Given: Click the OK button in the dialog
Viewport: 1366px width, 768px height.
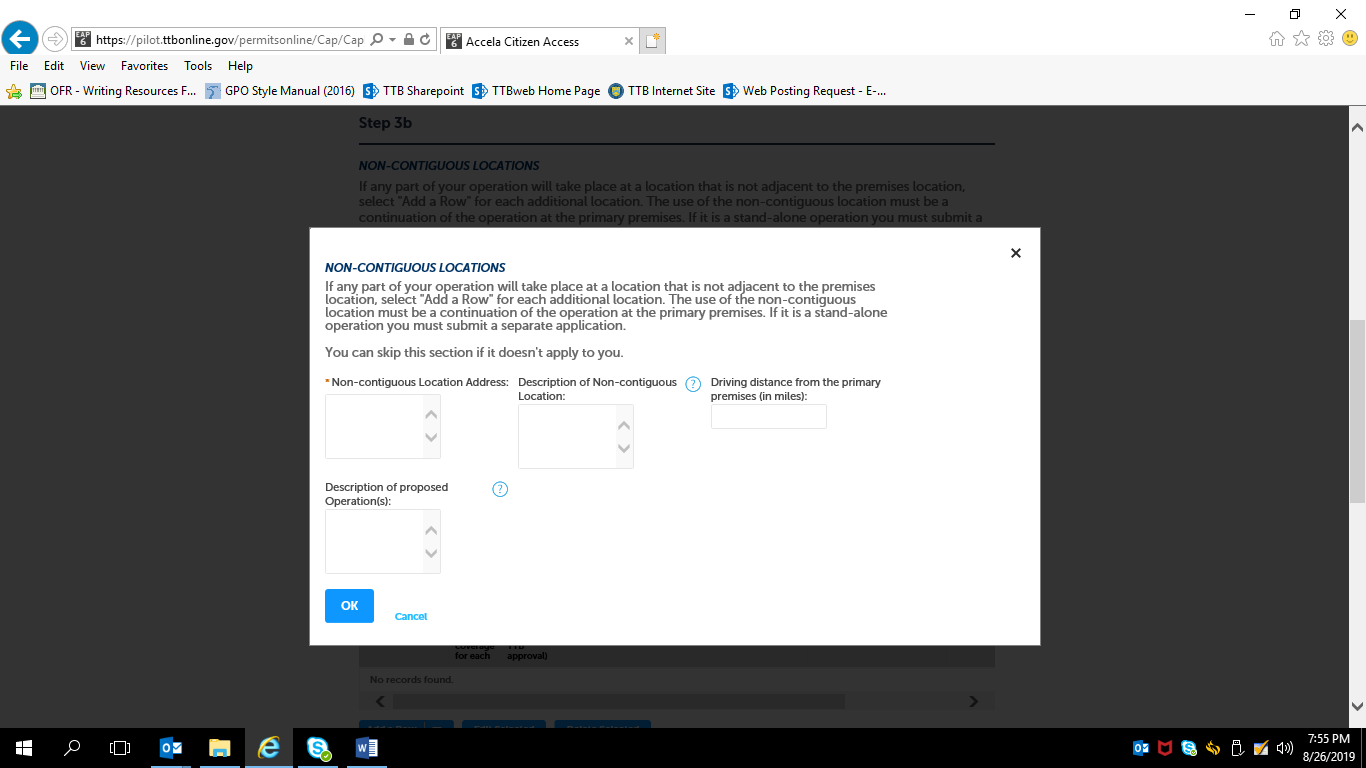Looking at the screenshot, I should (349, 606).
